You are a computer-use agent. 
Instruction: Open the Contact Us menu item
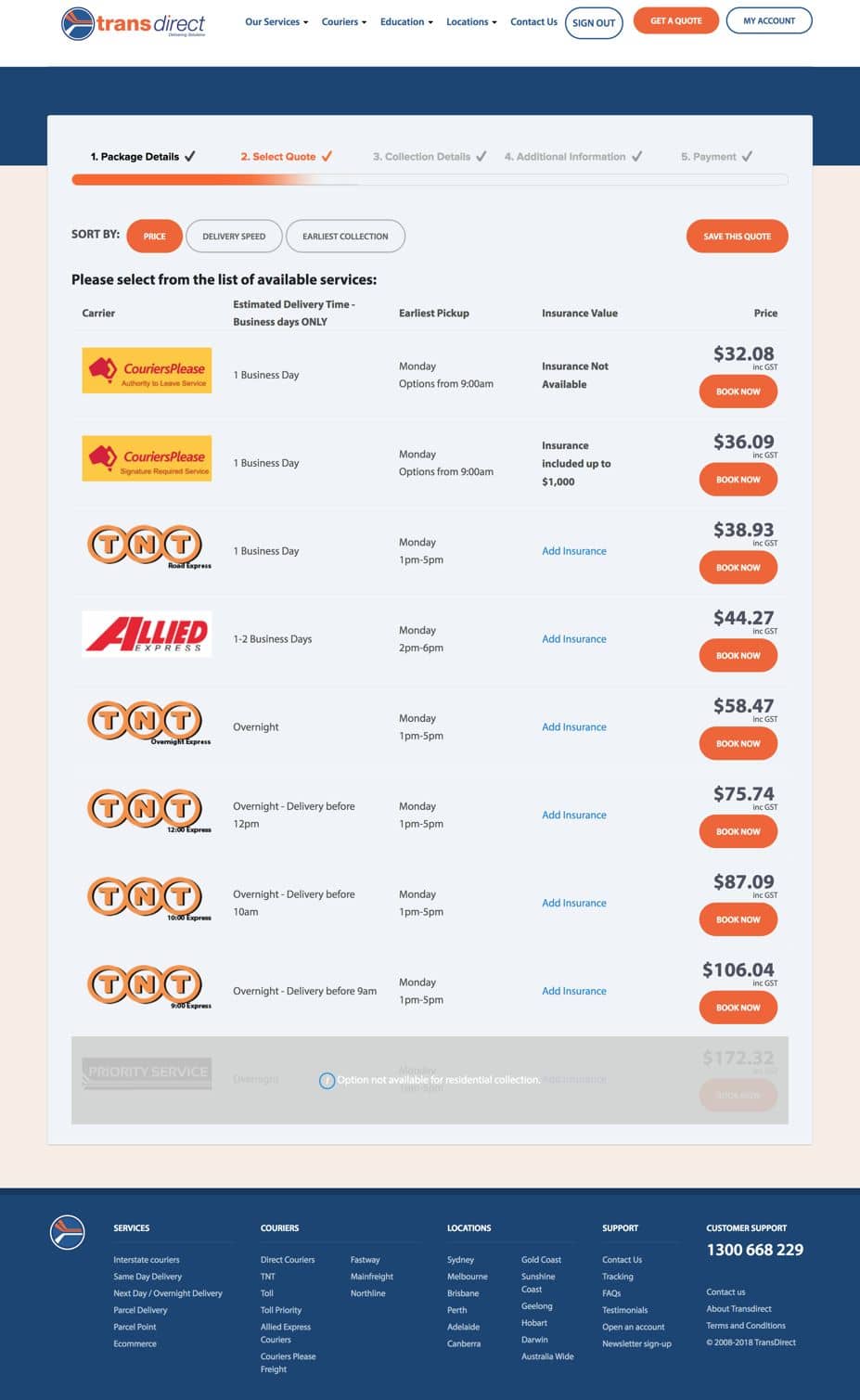[x=533, y=21]
